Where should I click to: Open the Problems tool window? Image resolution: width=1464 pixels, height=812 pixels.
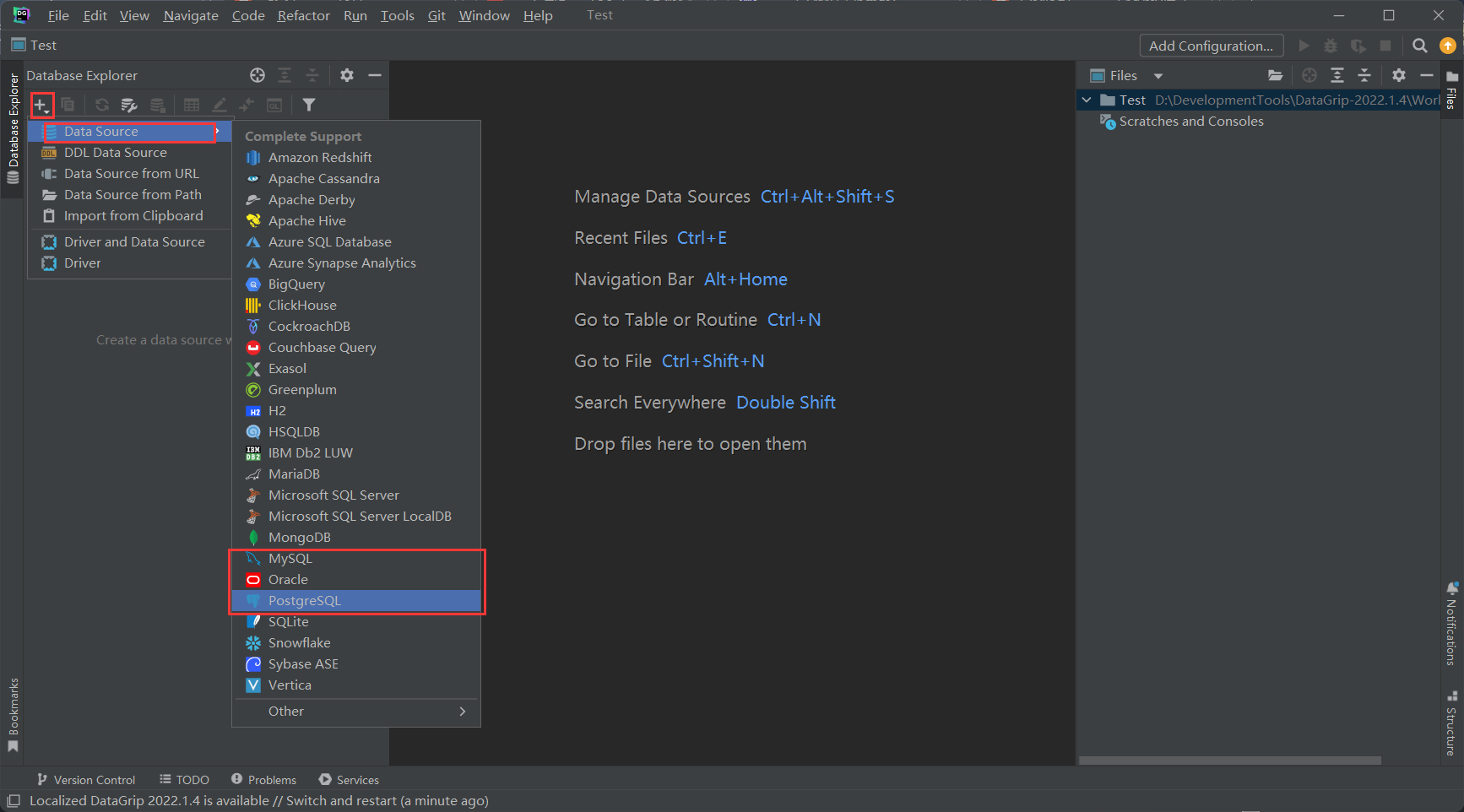263,780
